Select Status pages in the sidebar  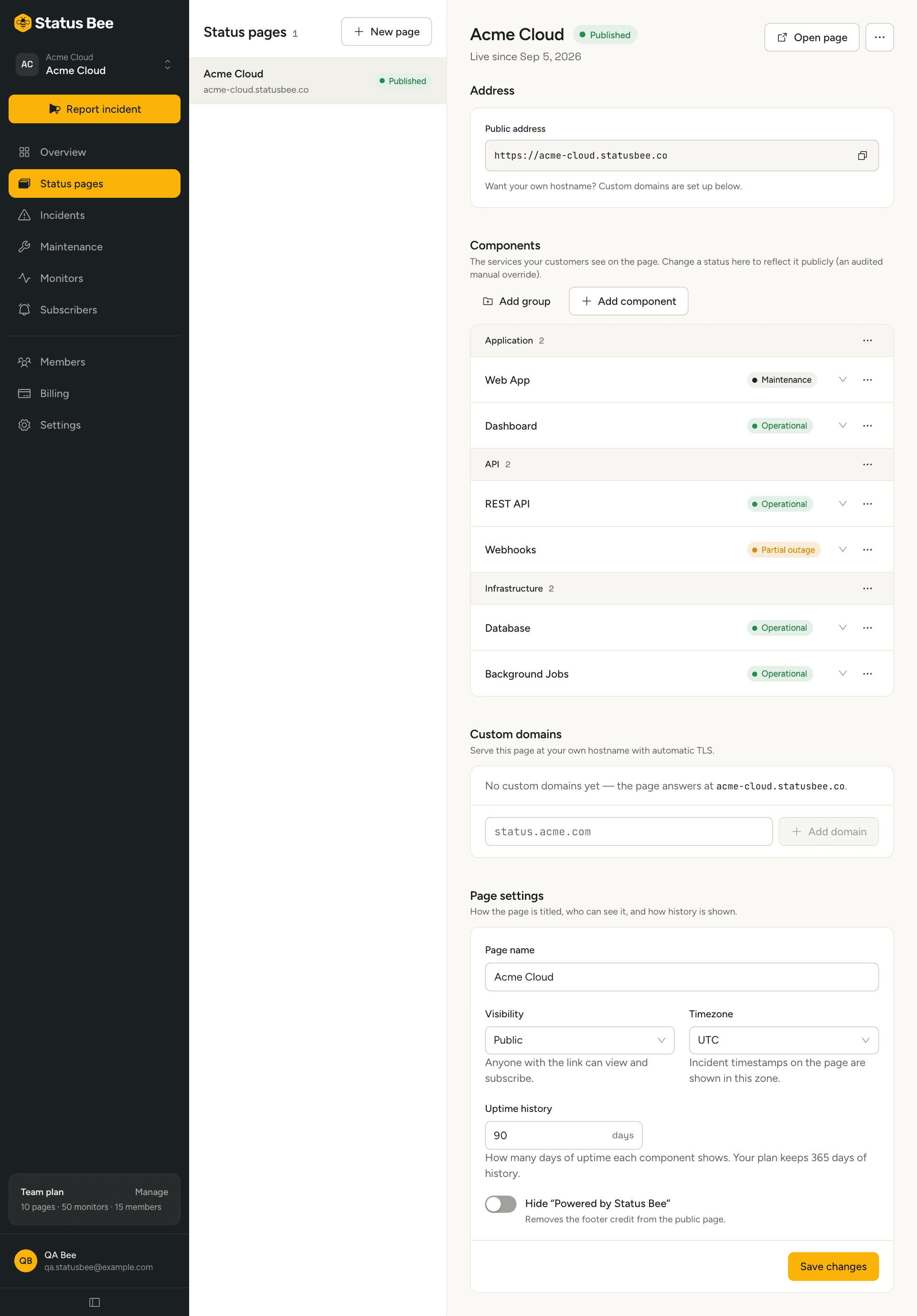(95, 183)
